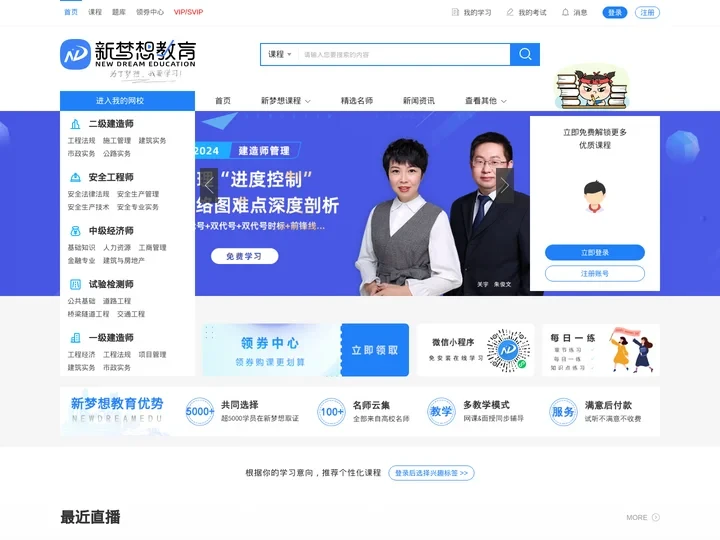Open 施工管理 under 二级建造师

(x=117, y=141)
